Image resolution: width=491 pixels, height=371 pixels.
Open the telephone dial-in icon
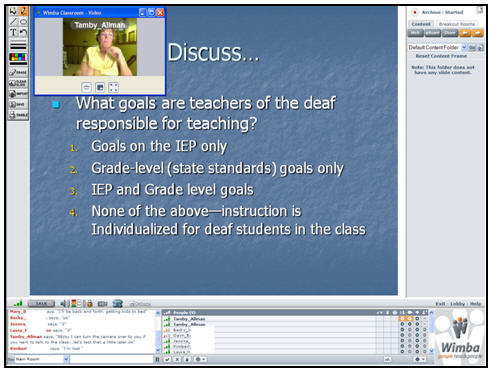click(x=117, y=303)
